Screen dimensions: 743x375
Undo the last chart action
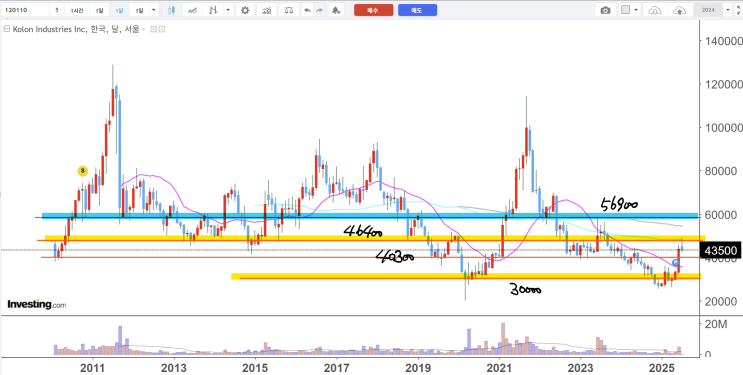[308, 10]
